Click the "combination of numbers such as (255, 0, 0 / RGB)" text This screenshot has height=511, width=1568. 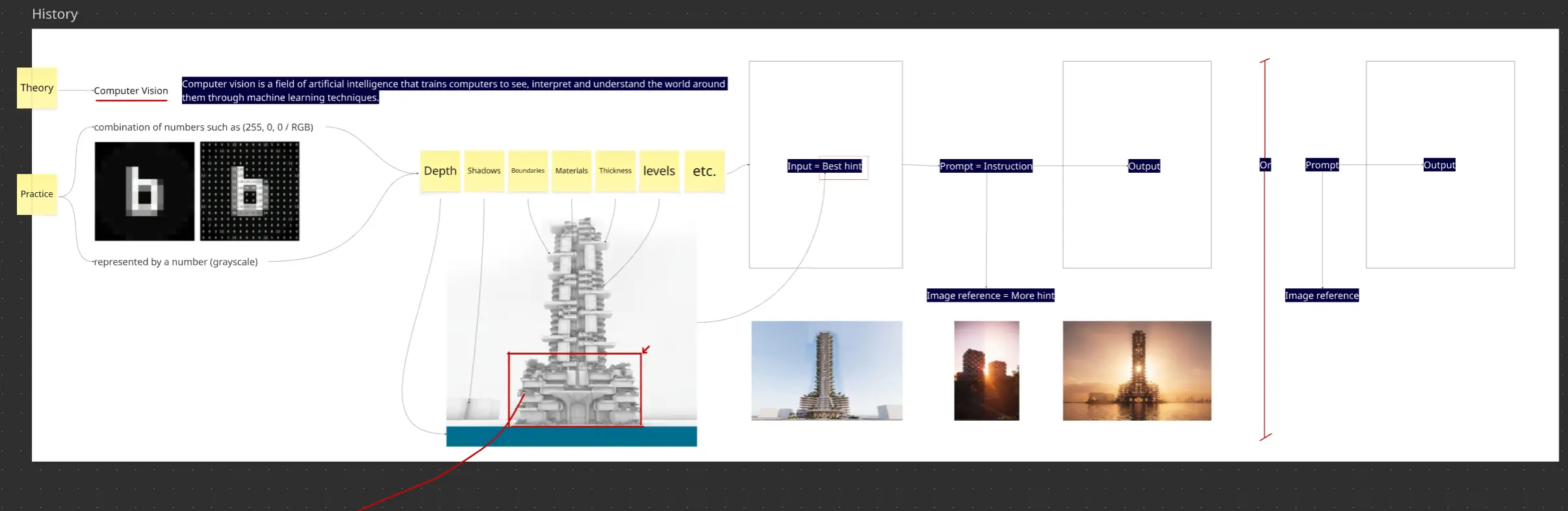click(203, 127)
